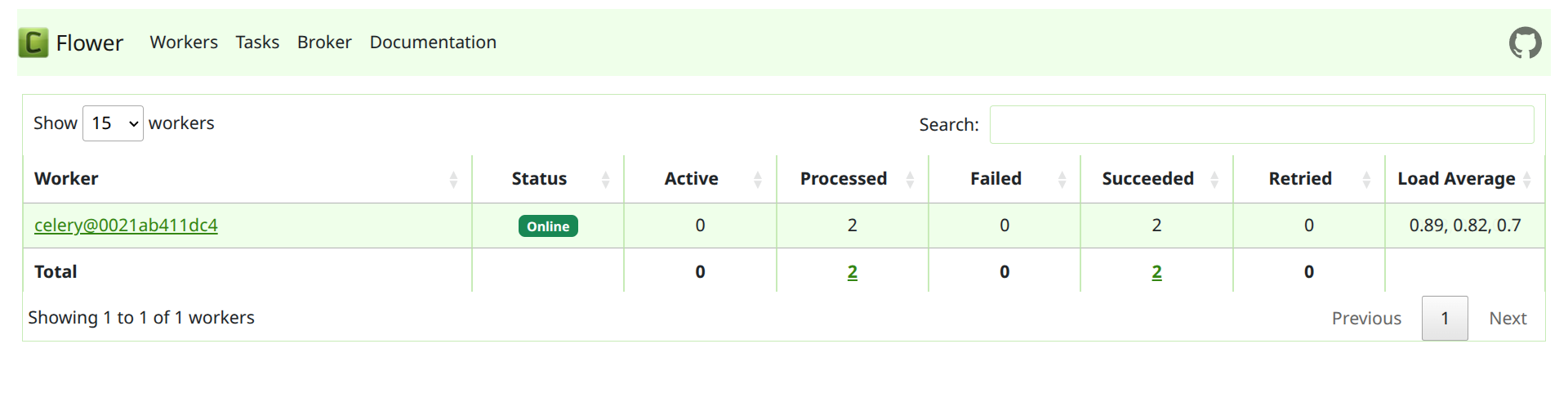Screen dimensions: 1568x402
Task: Sort by Succeeded column arrows
Action: coord(1214,180)
